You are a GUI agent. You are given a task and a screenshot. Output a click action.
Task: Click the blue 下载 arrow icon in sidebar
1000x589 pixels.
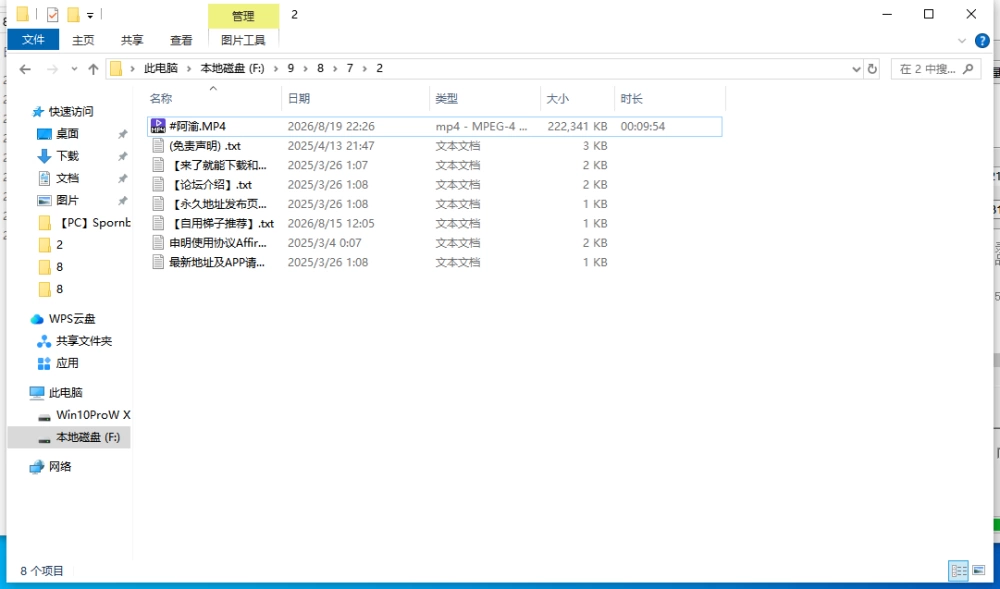tap(44, 156)
